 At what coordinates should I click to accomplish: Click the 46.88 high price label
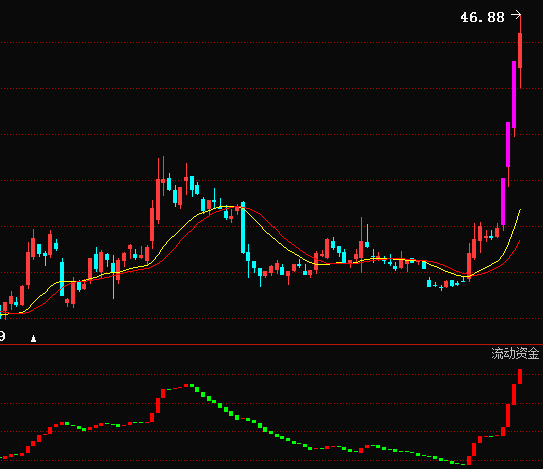(x=482, y=17)
